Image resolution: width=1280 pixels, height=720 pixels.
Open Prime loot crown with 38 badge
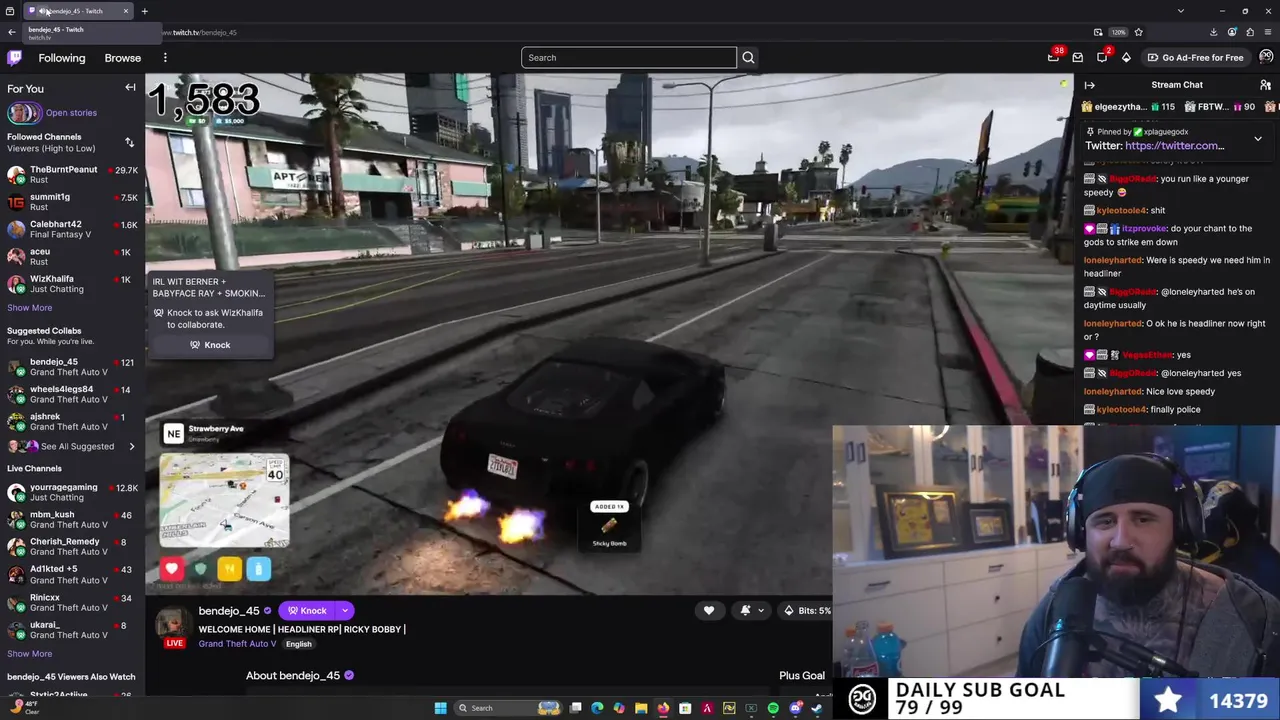[x=1053, y=57]
